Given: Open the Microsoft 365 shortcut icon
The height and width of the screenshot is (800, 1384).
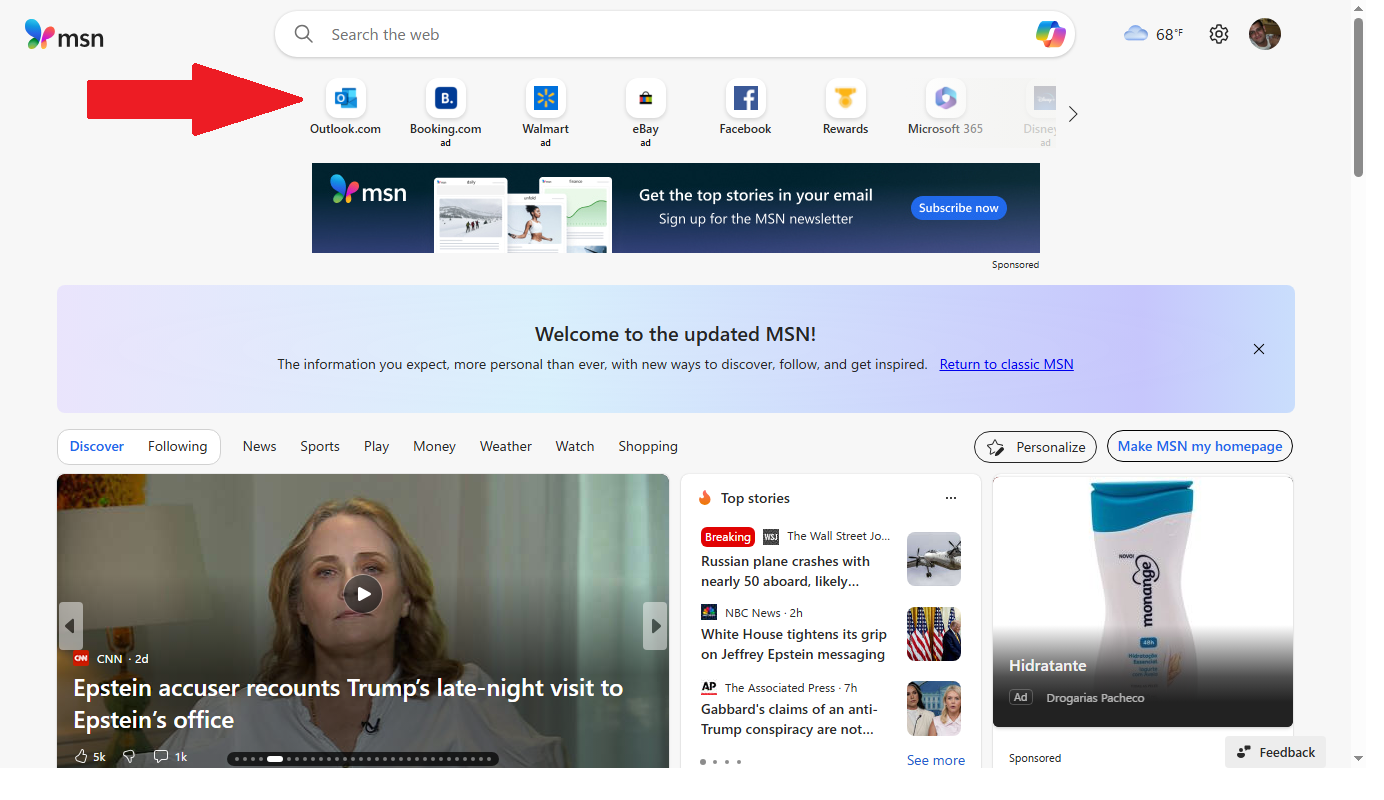Looking at the screenshot, I should tap(946, 98).
